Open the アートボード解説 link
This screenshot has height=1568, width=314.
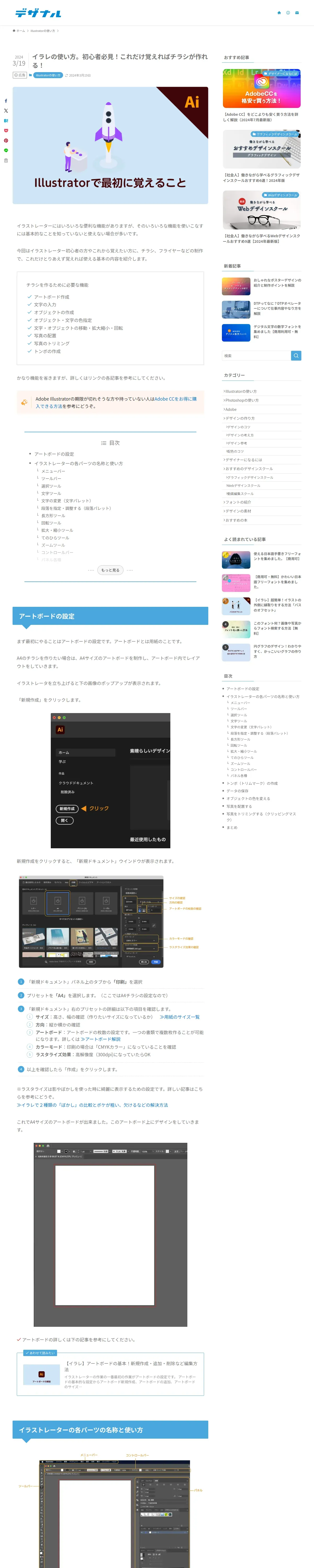pos(100,1039)
